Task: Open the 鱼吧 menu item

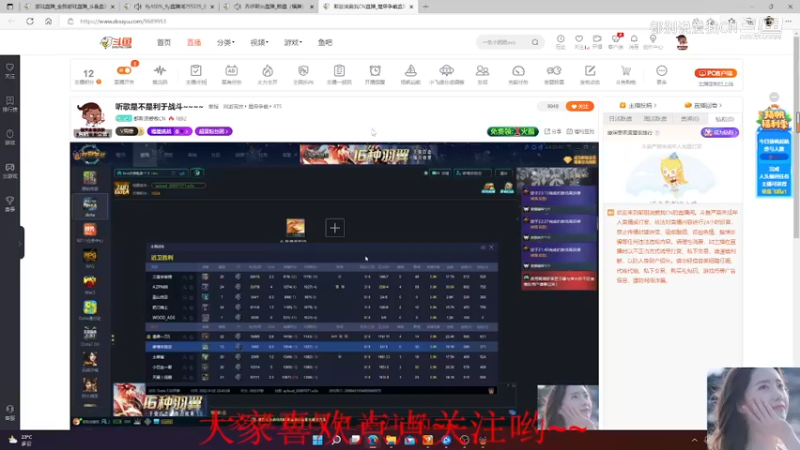Action: click(x=325, y=42)
